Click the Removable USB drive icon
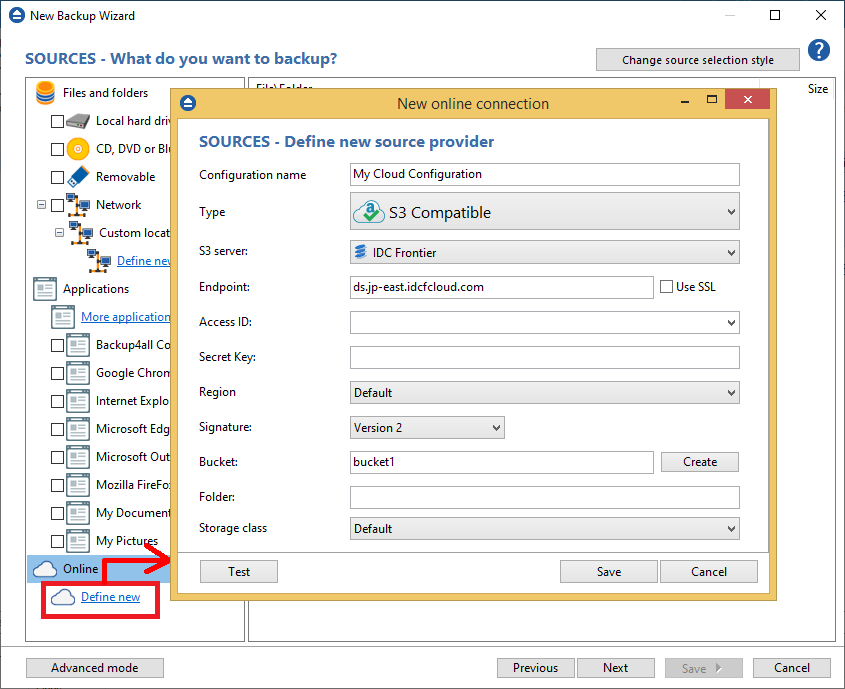The image size is (845, 689). click(x=78, y=177)
